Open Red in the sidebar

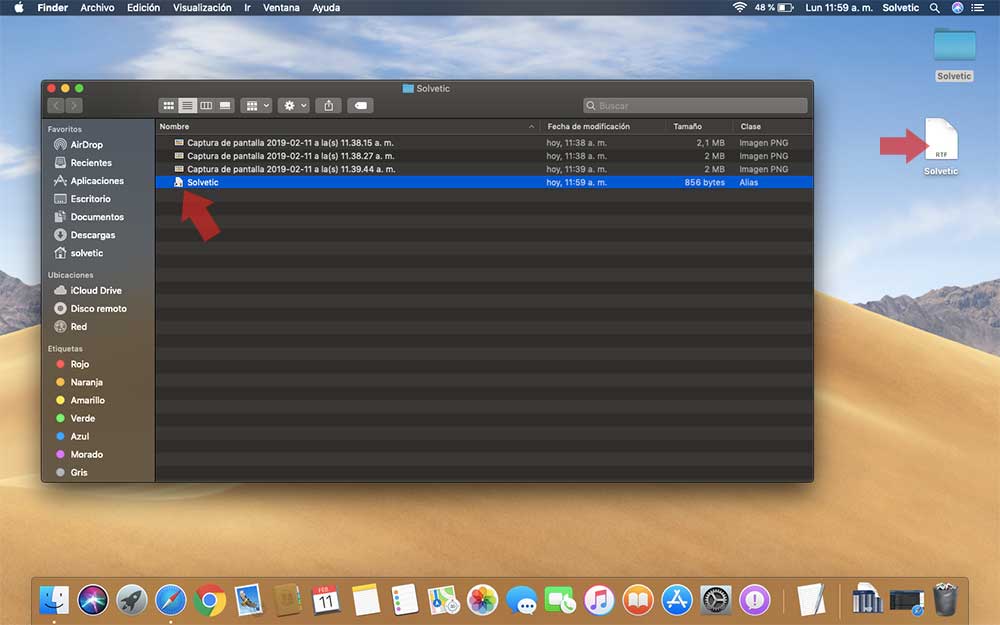[71, 327]
